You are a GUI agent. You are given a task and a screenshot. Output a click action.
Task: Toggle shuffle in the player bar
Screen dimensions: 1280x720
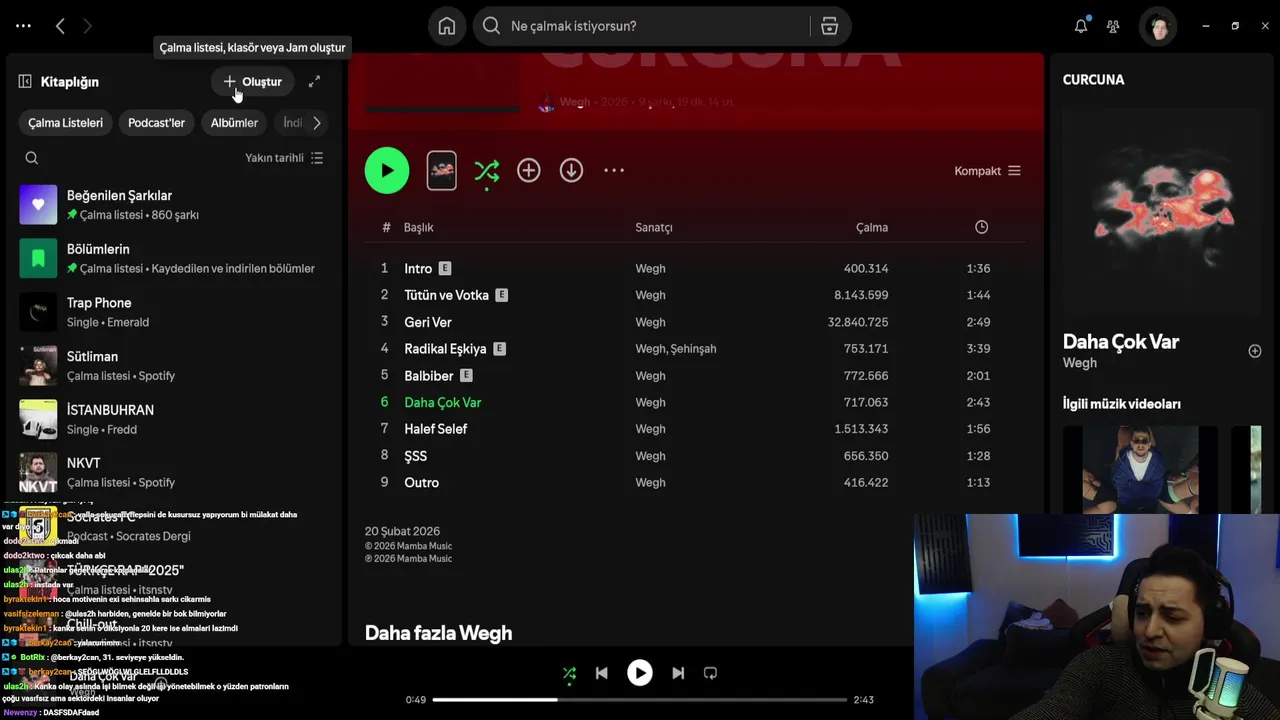click(x=569, y=673)
